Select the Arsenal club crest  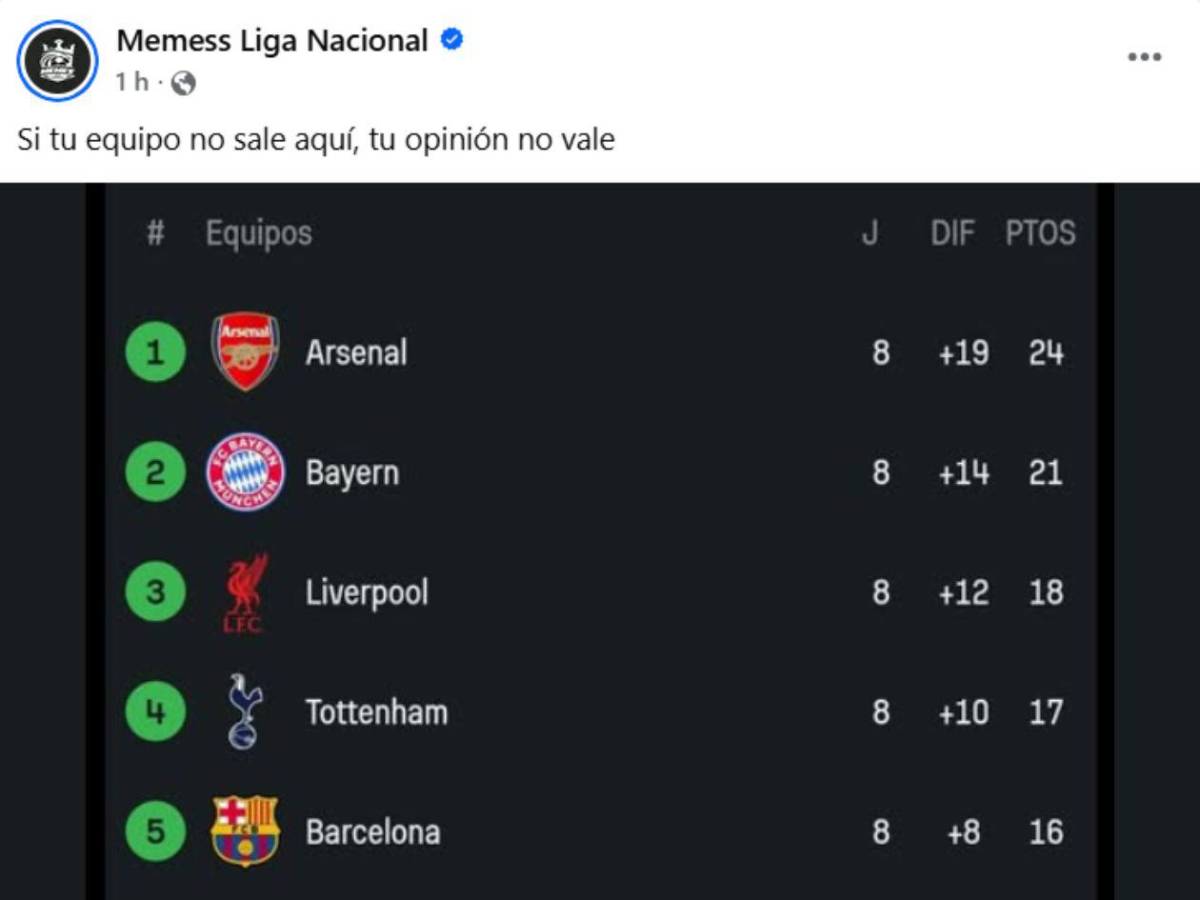(x=244, y=351)
